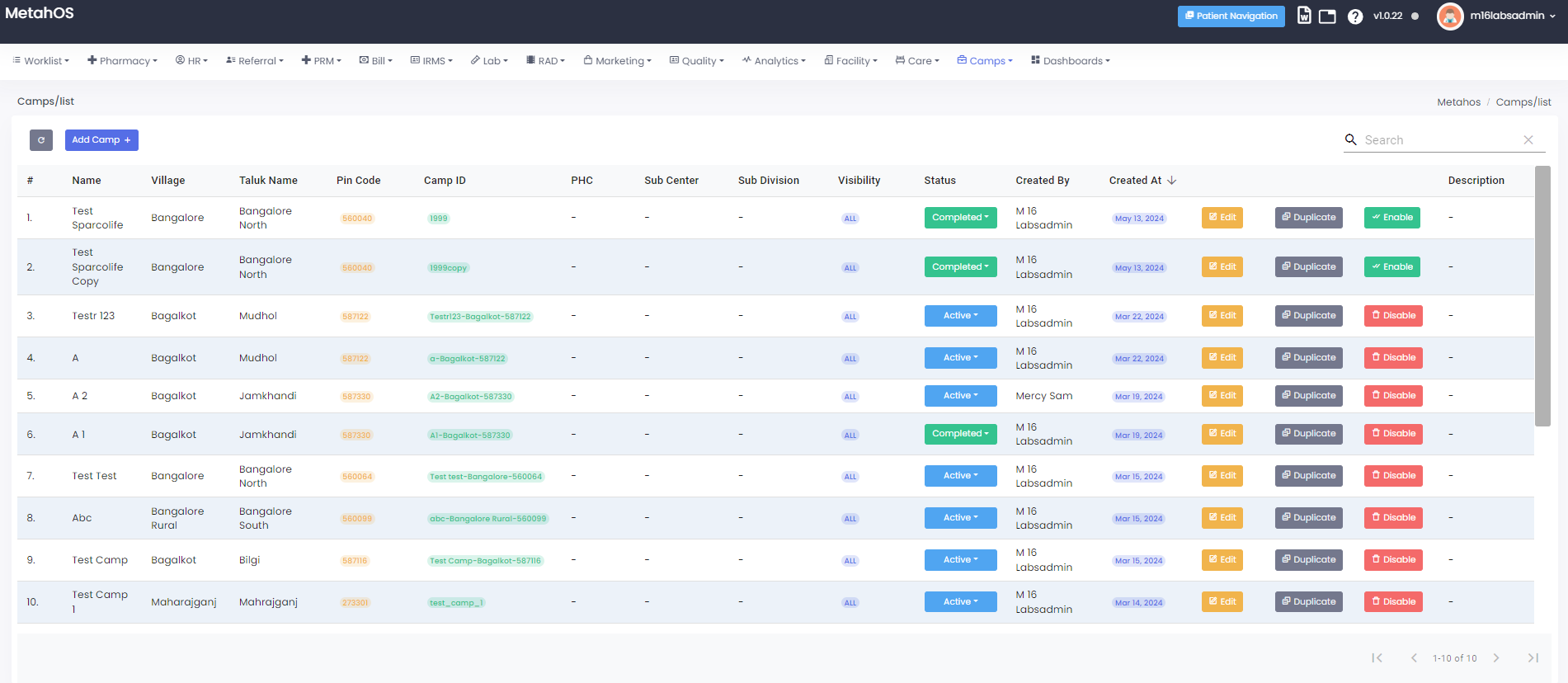The width and height of the screenshot is (1568, 683).
Task: Focus the Search input field
Action: tap(1441, 140)
